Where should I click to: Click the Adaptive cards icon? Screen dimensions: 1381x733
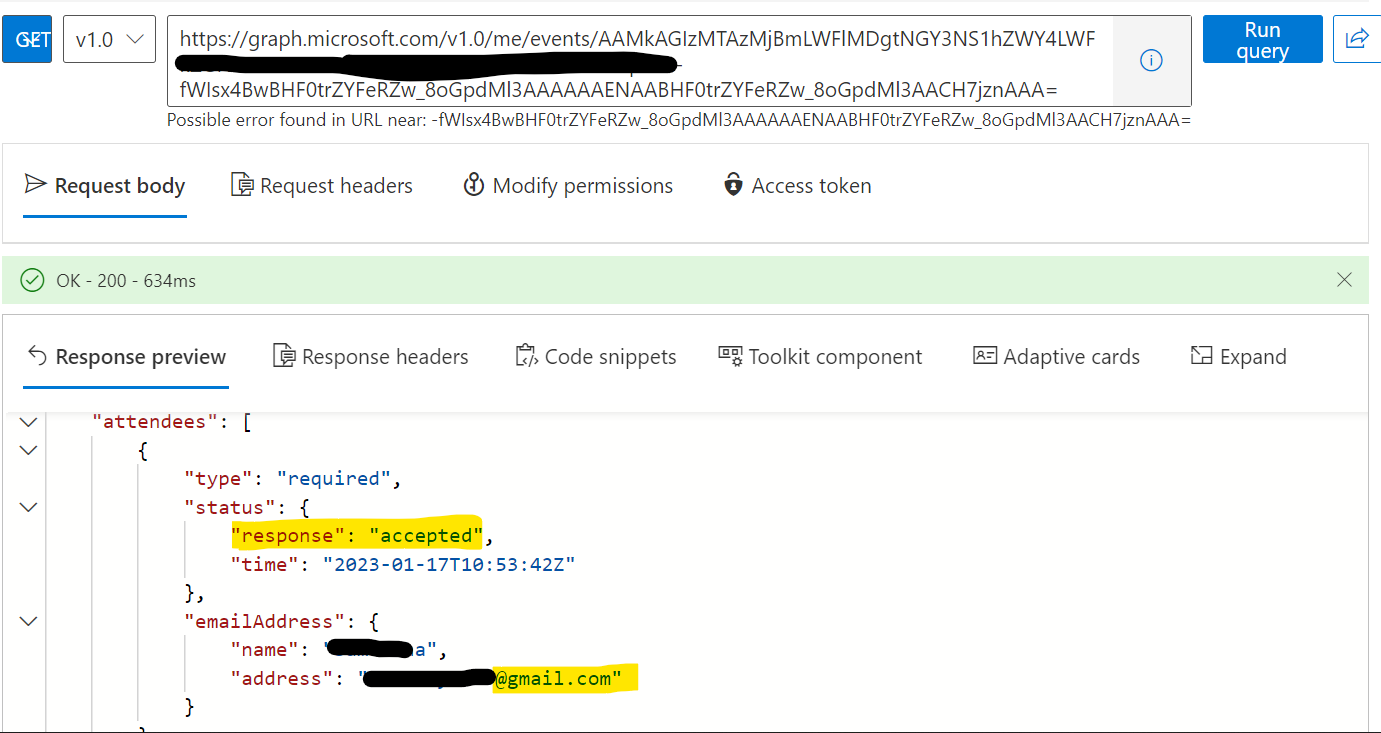pos(985,356)
